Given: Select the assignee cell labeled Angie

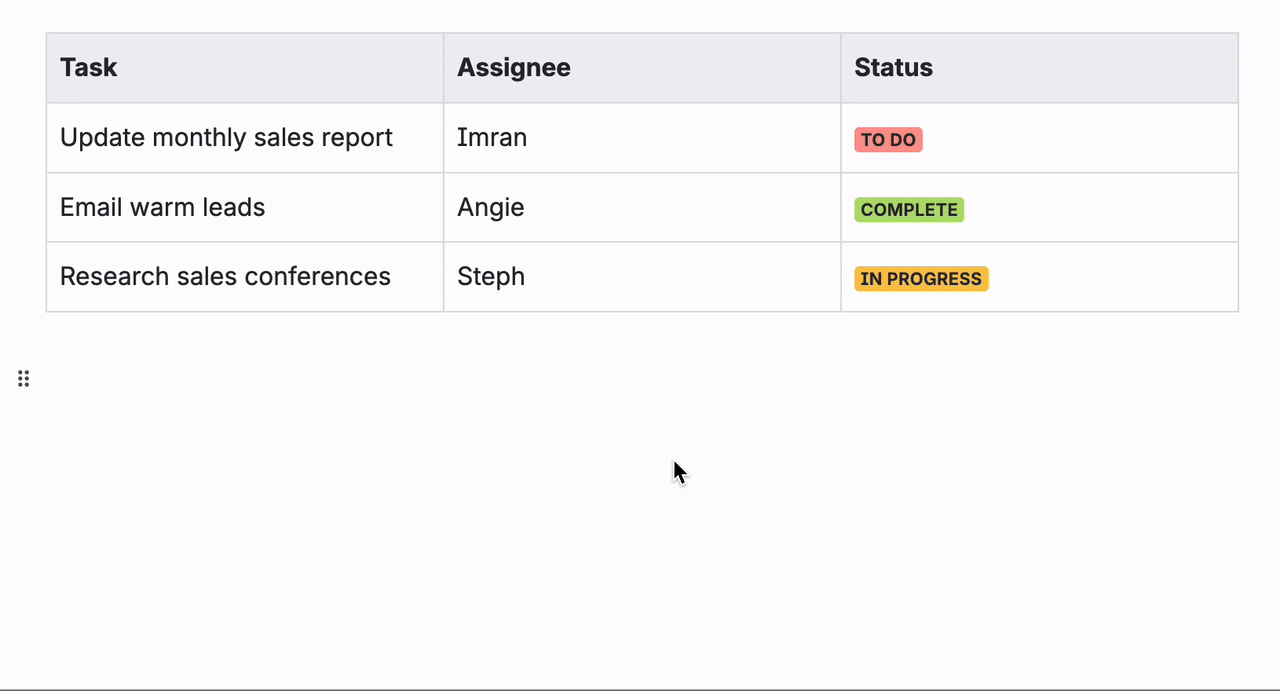Looking at the screenshot, I should [491, 207].
